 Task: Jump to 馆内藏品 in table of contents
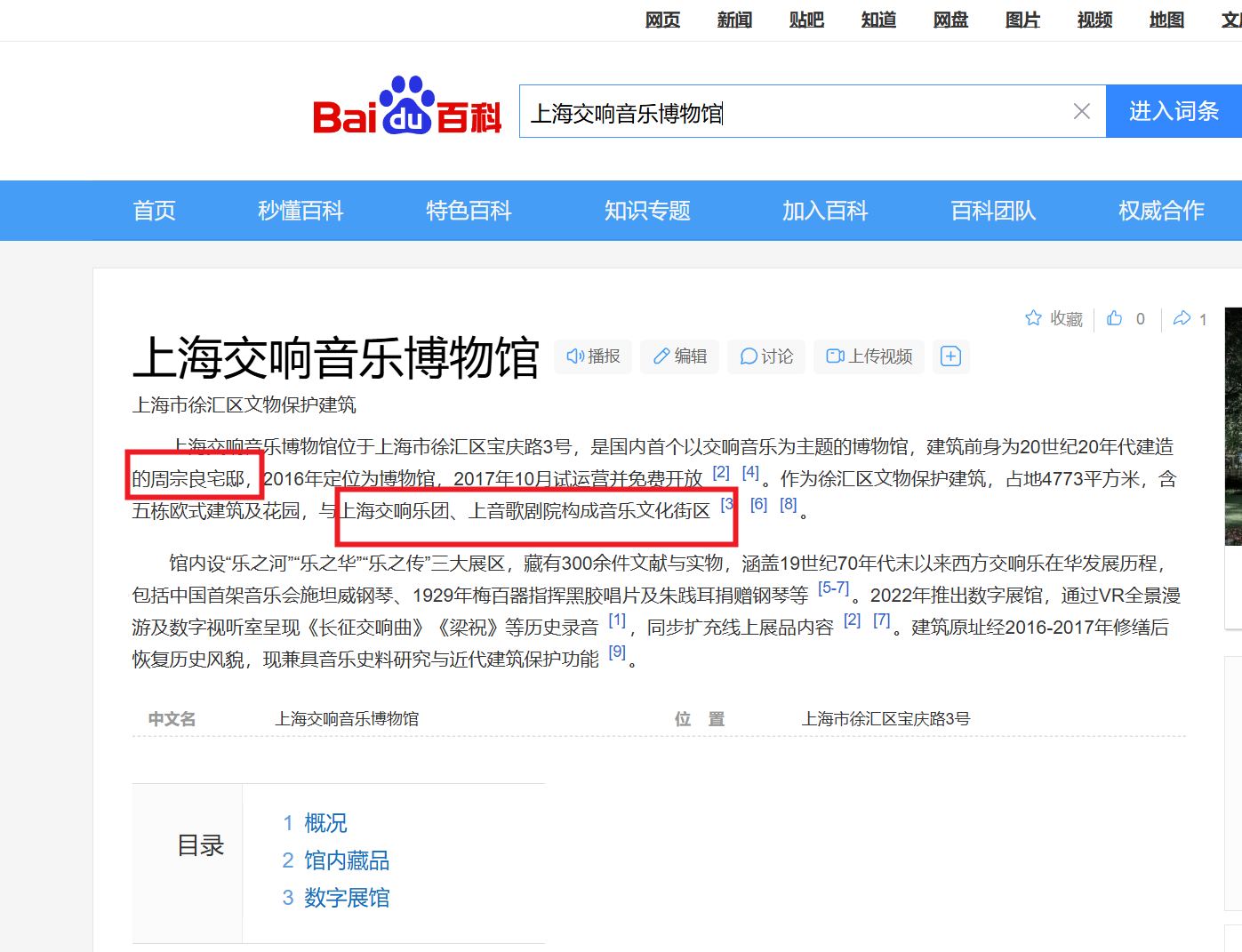[x=346, y=860]
